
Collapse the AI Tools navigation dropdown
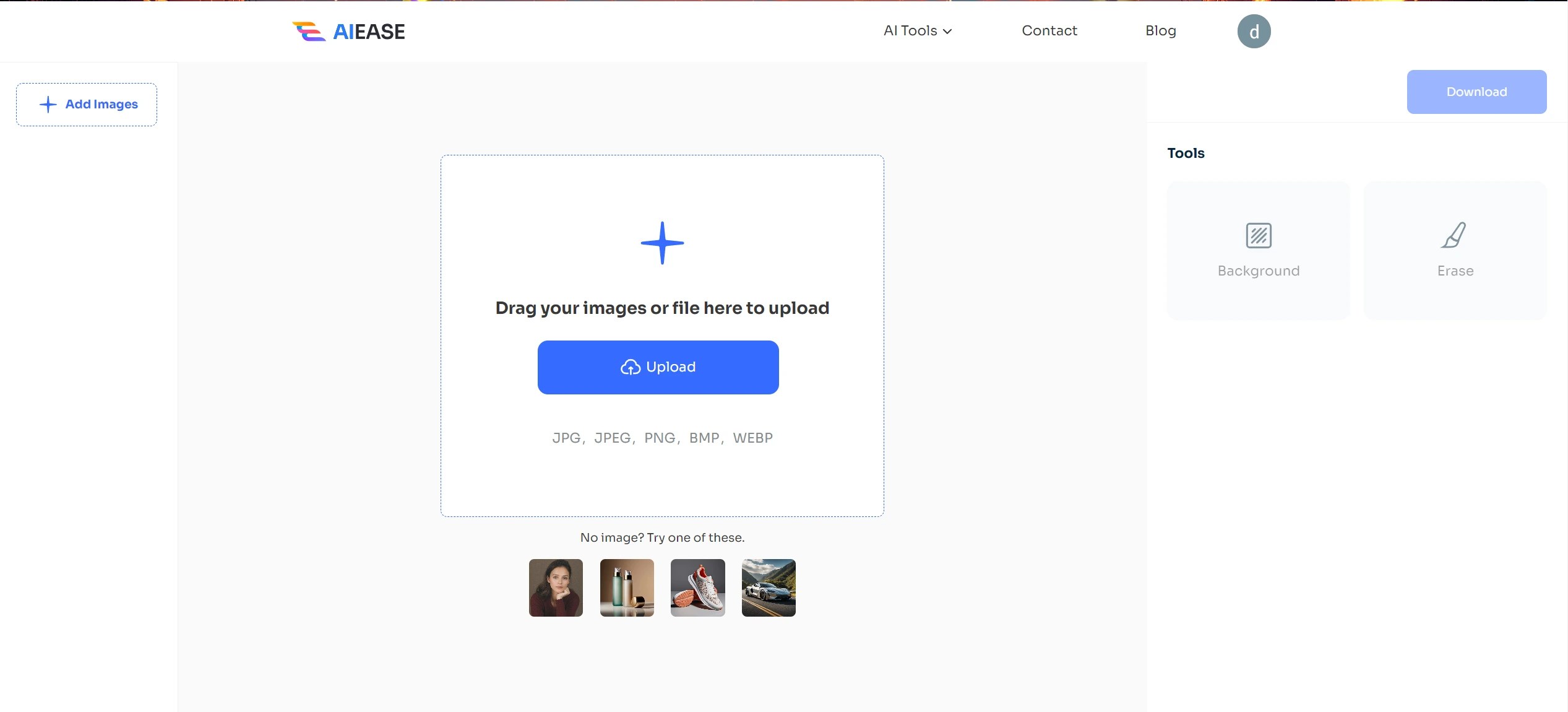[916, 30]
